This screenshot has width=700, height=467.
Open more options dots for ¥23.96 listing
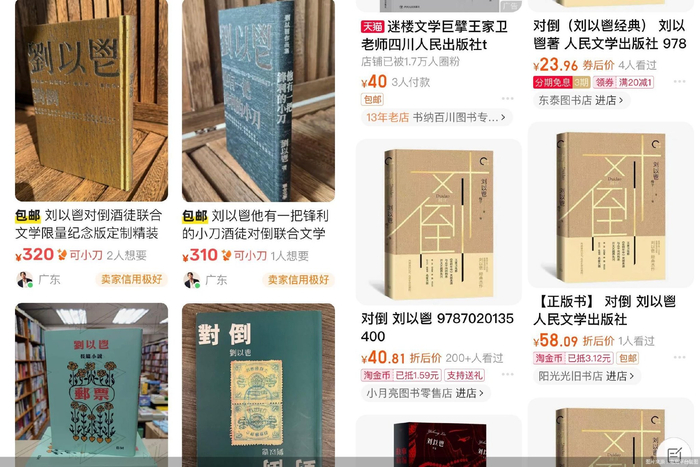[679, 82]
